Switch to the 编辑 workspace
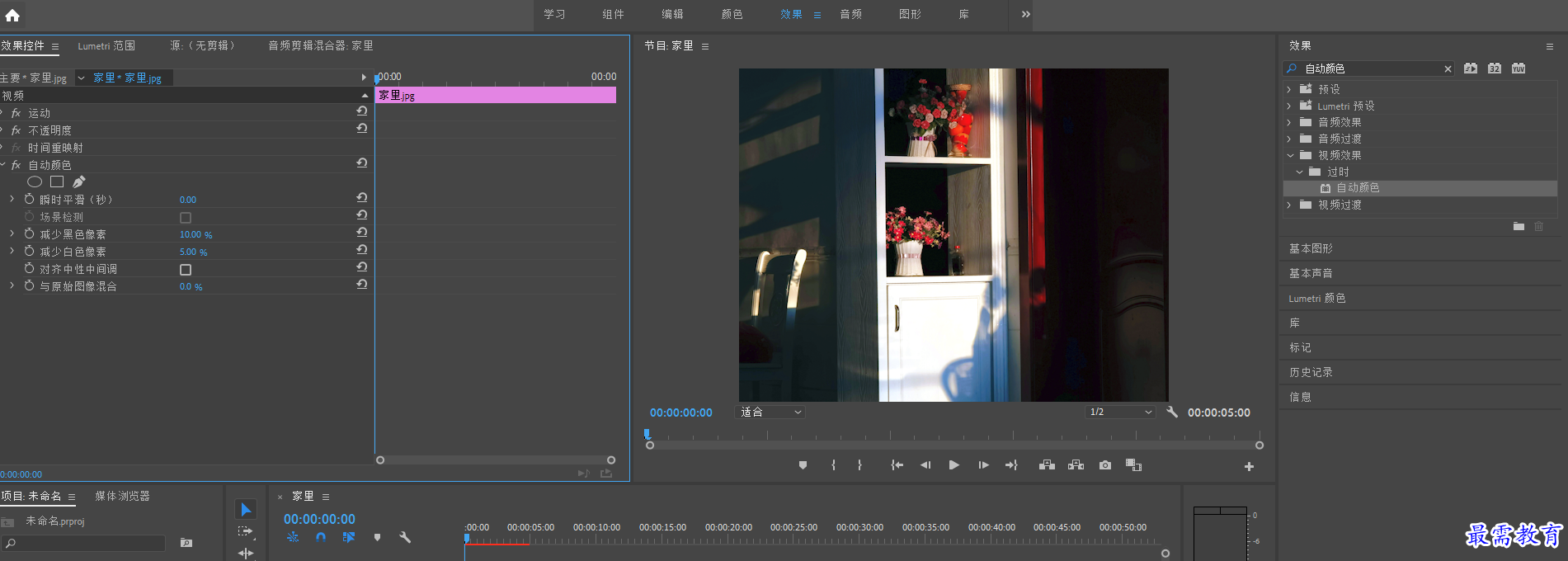1568x561 pixels. coord(672,14)
